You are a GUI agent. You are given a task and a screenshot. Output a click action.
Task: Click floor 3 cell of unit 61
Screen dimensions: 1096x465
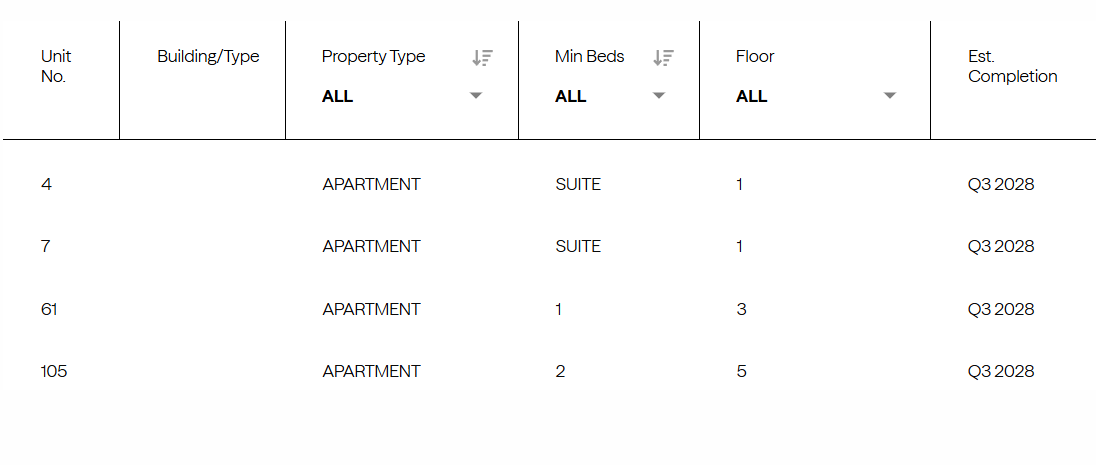[x=741, y=309]
